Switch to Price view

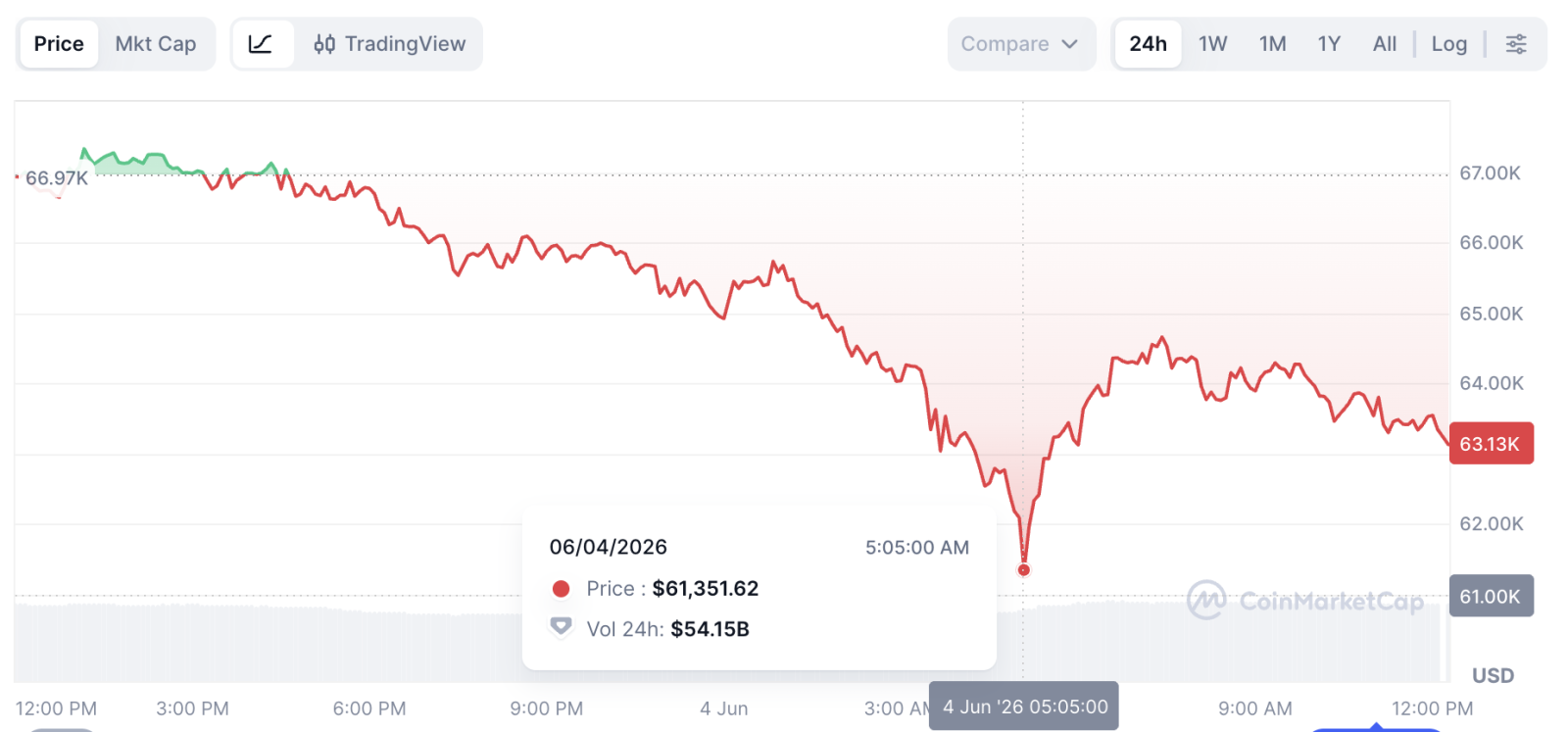(x=59, y=44)
